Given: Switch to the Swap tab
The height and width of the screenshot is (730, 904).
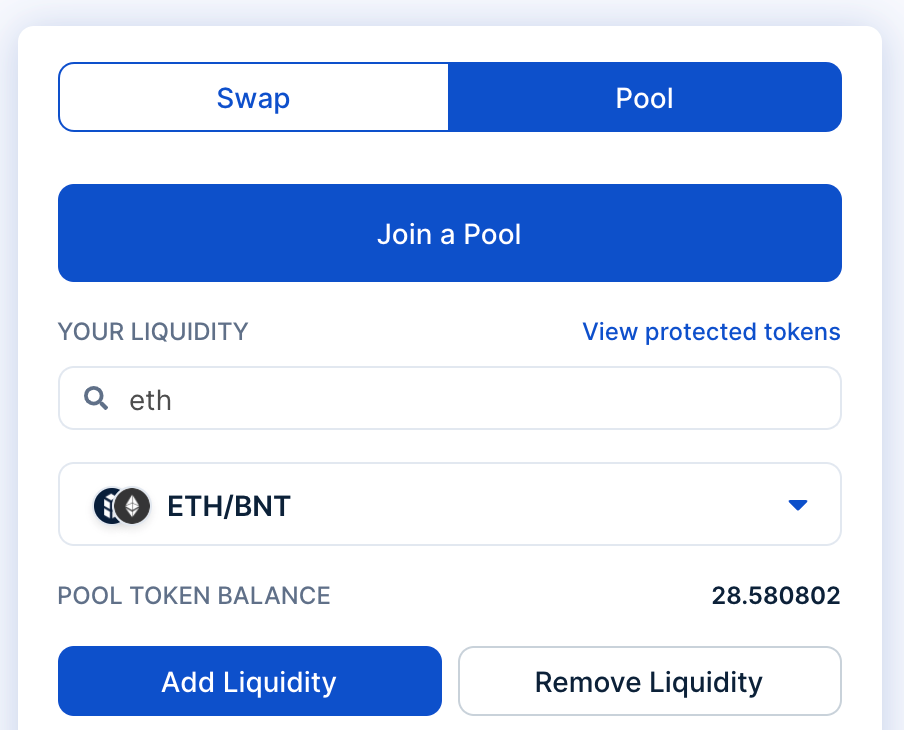Looking at the screenshot, I should coord(252,97).
